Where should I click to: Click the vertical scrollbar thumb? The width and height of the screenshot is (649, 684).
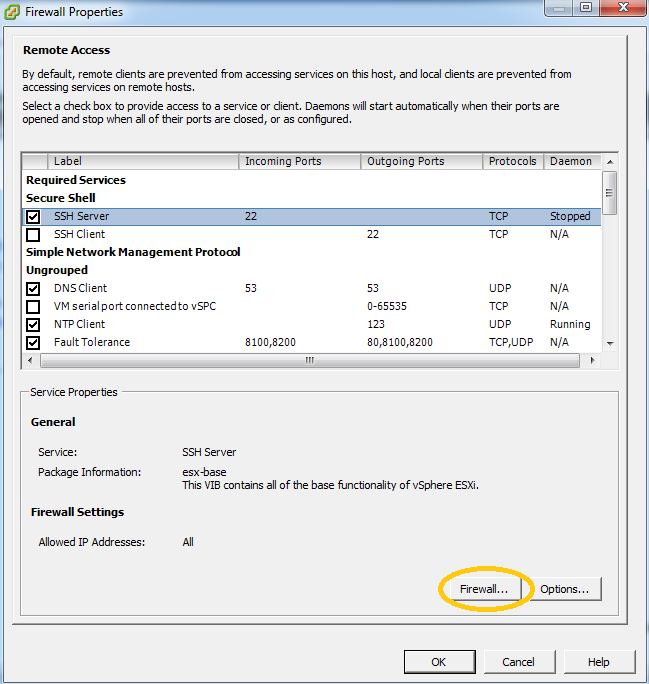point(610,193)
